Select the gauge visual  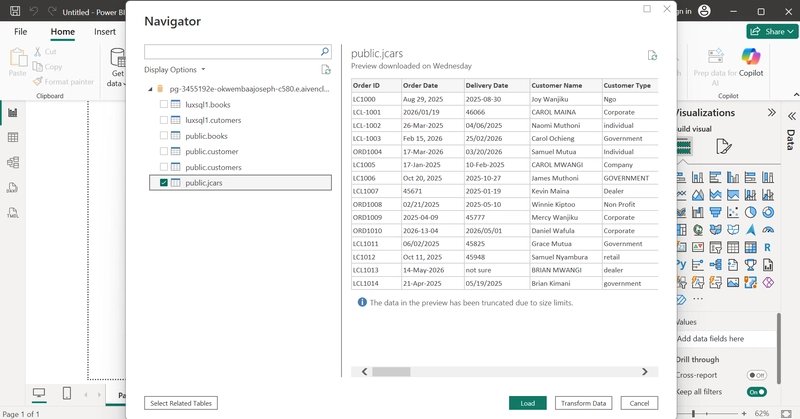(768, 230)
